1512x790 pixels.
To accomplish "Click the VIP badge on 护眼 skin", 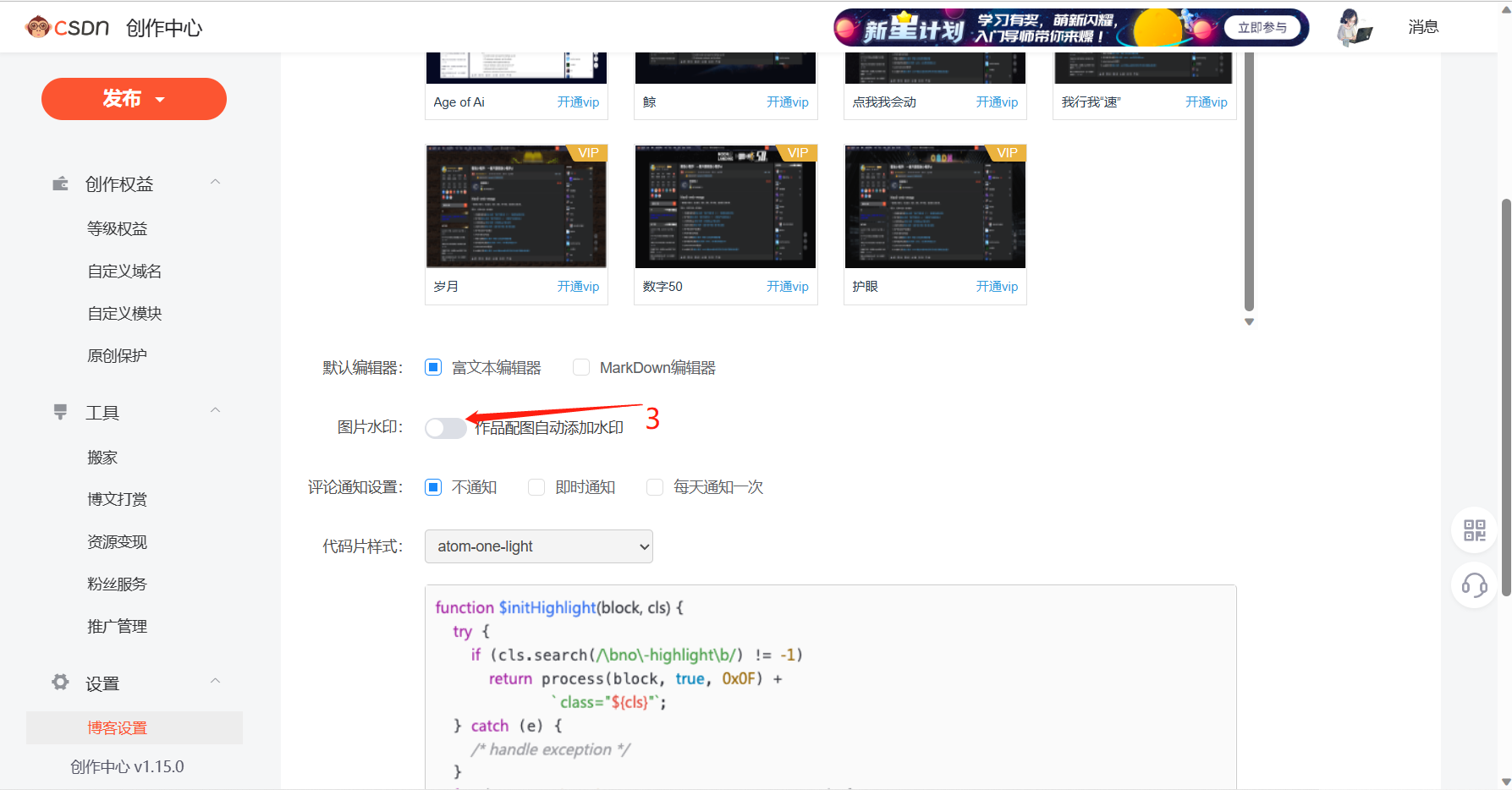I will (x=1006, y=153).
